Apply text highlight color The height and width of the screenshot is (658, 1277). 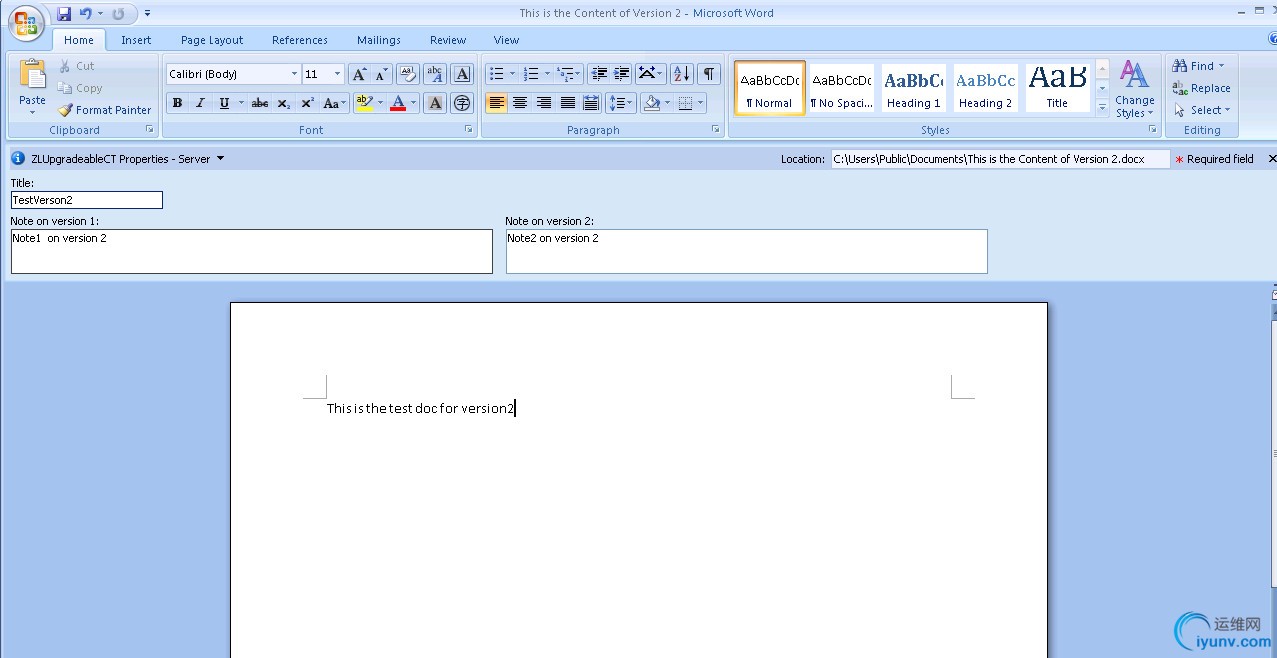coord(364,103)
